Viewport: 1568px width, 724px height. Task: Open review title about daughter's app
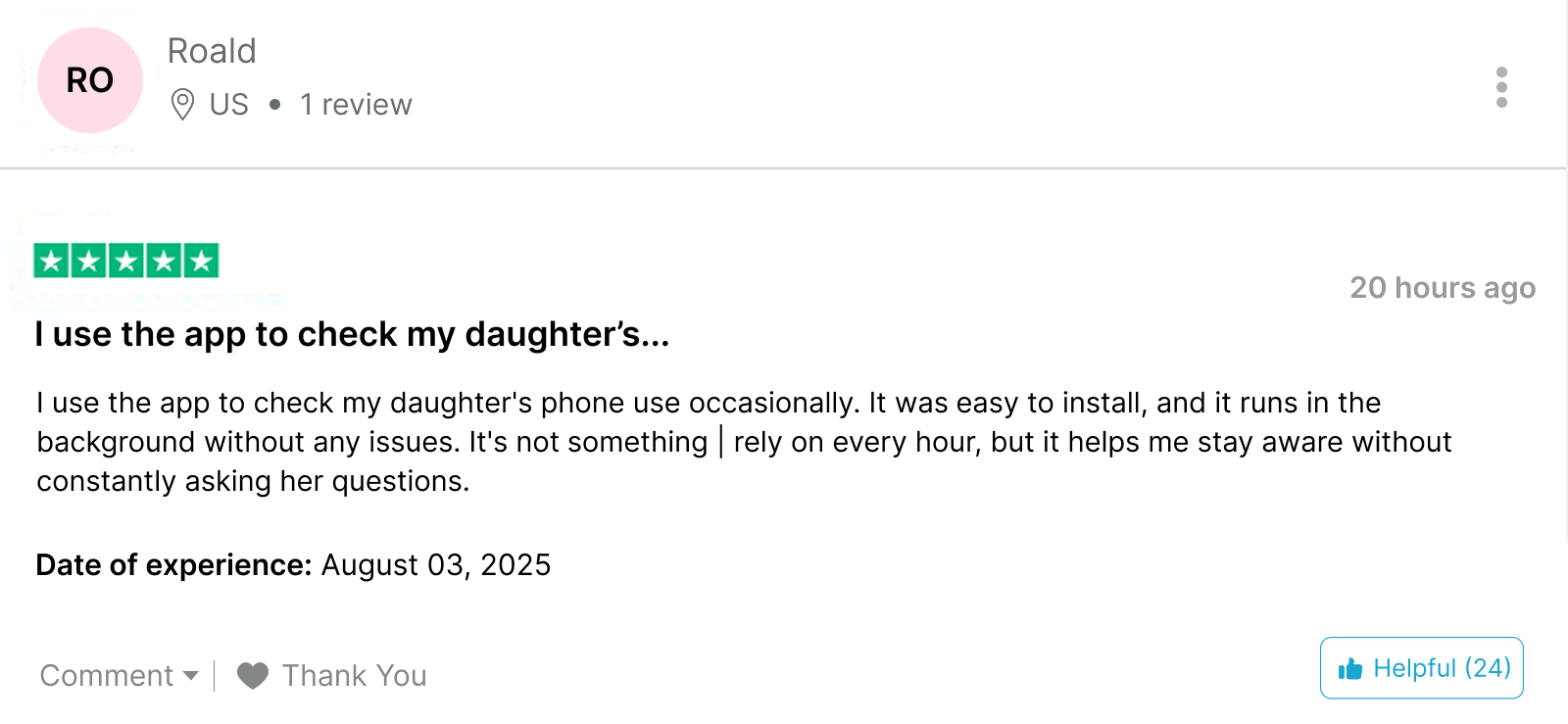pos(352,334)
